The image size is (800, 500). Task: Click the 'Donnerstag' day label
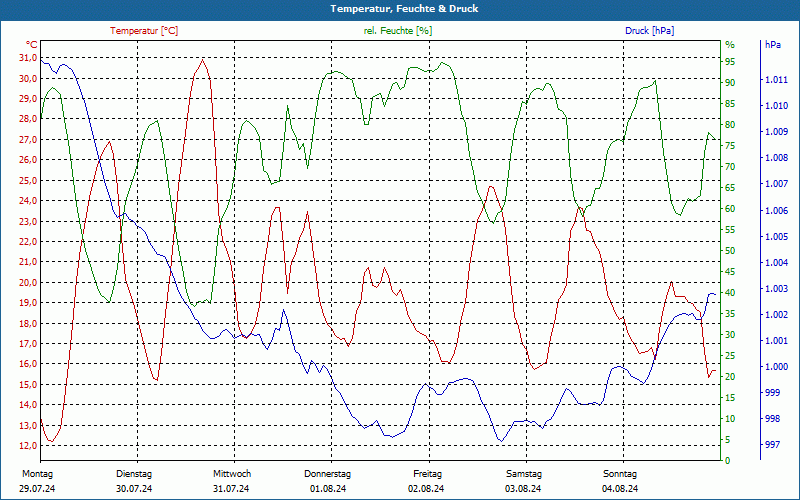[328, 474]
